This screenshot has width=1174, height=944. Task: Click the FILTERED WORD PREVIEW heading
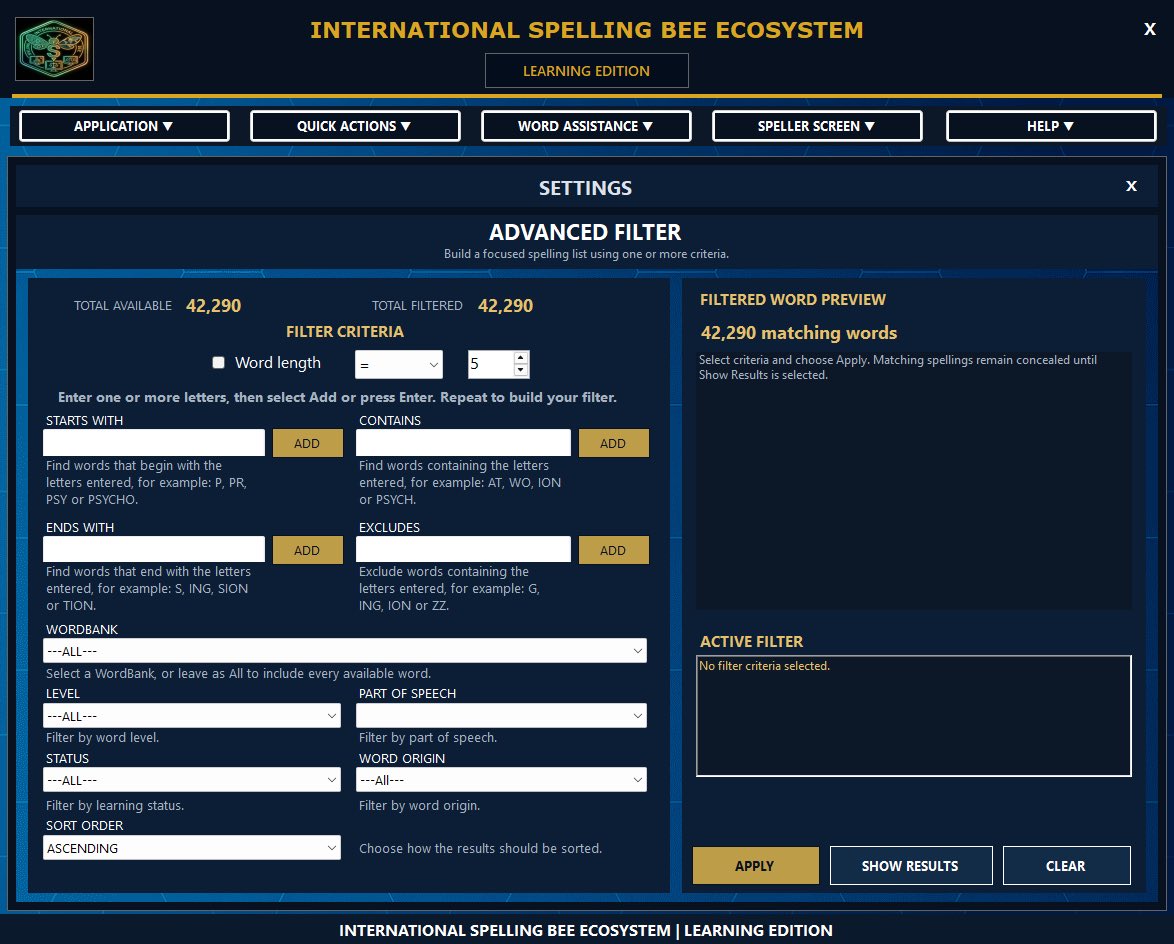[x=793, y=299]
